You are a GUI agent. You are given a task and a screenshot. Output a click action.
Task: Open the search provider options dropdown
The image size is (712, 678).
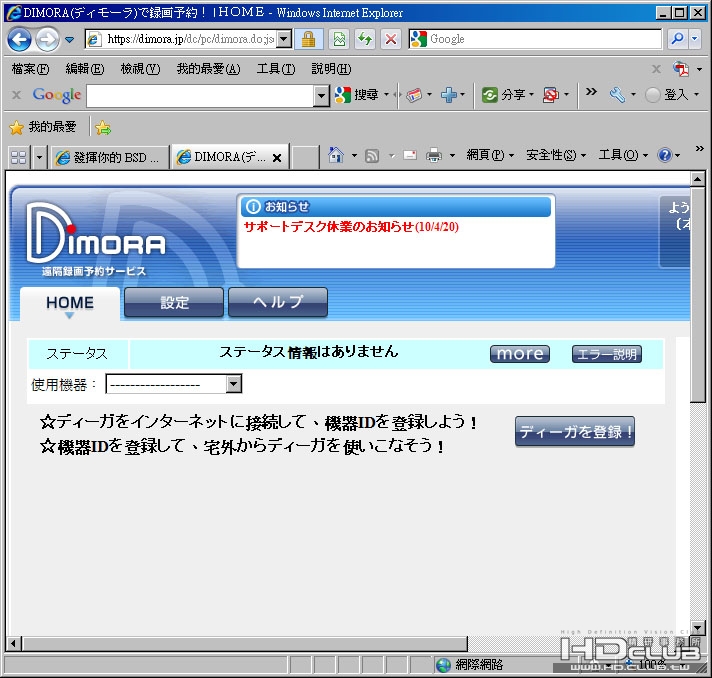click(x=695, y=39)
